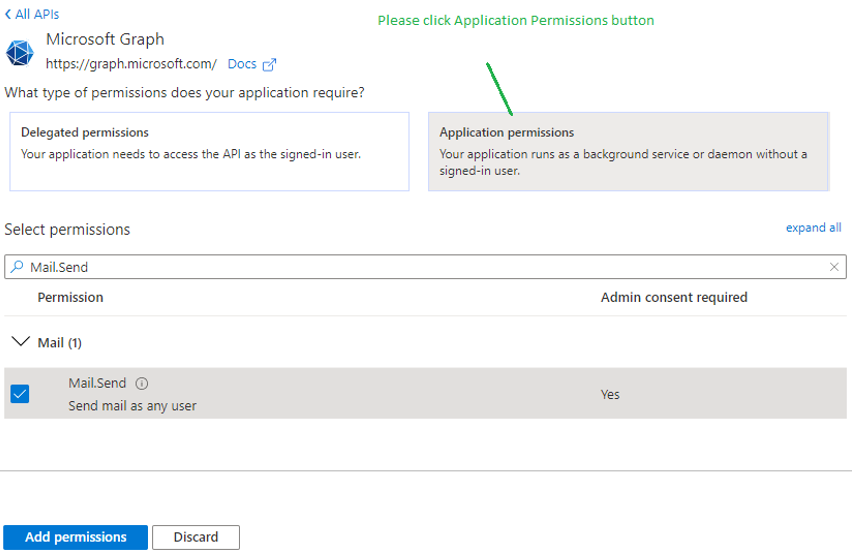Select Application permissions card

coord(628,152)
